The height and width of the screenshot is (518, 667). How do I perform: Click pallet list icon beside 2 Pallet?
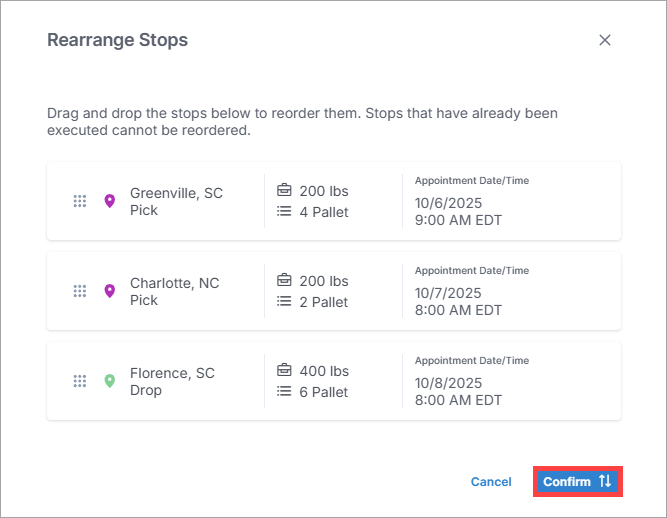tap(284, 302)
